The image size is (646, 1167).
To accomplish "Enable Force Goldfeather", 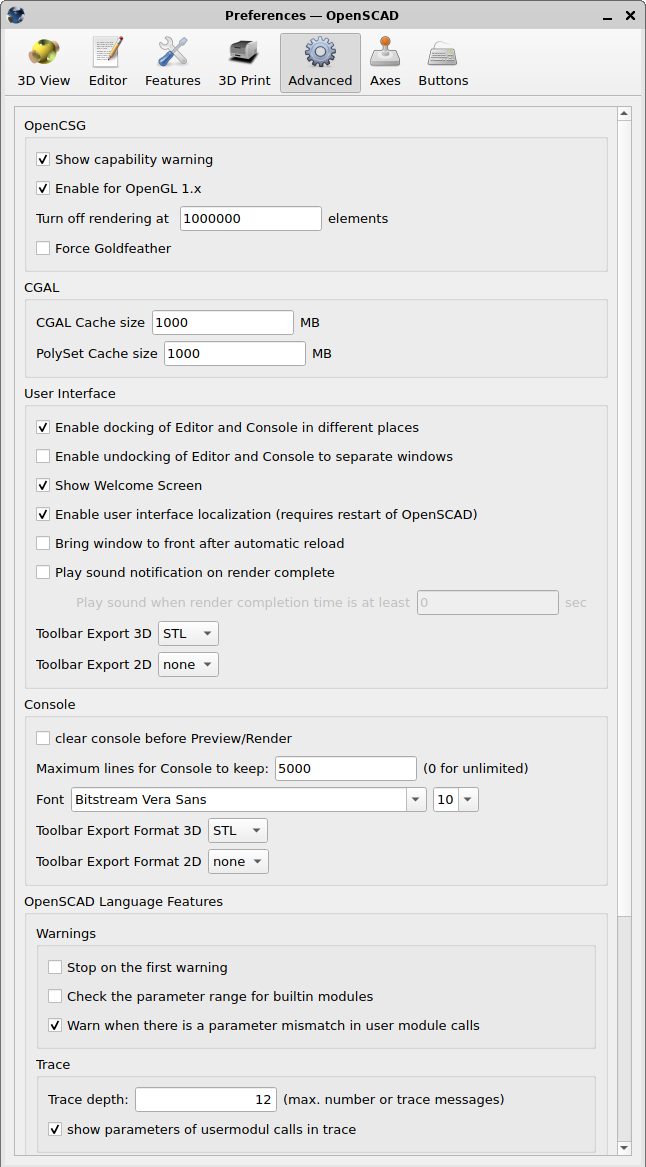I will click(43, 247).
